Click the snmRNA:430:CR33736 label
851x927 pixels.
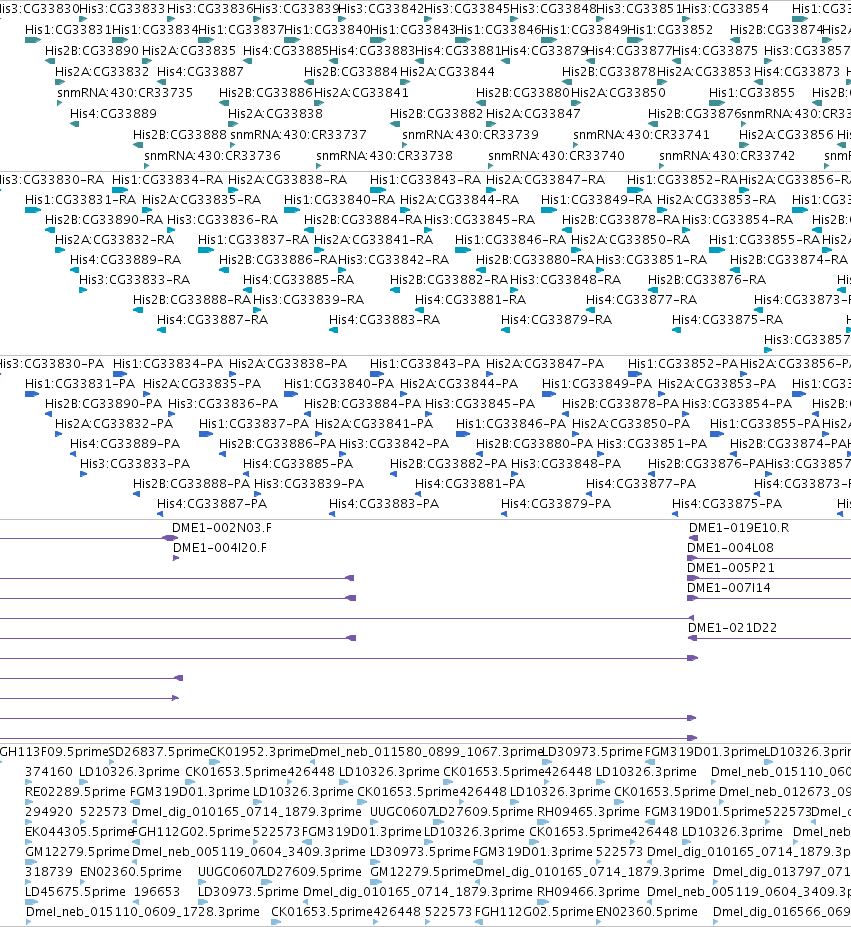coord(212,155)
